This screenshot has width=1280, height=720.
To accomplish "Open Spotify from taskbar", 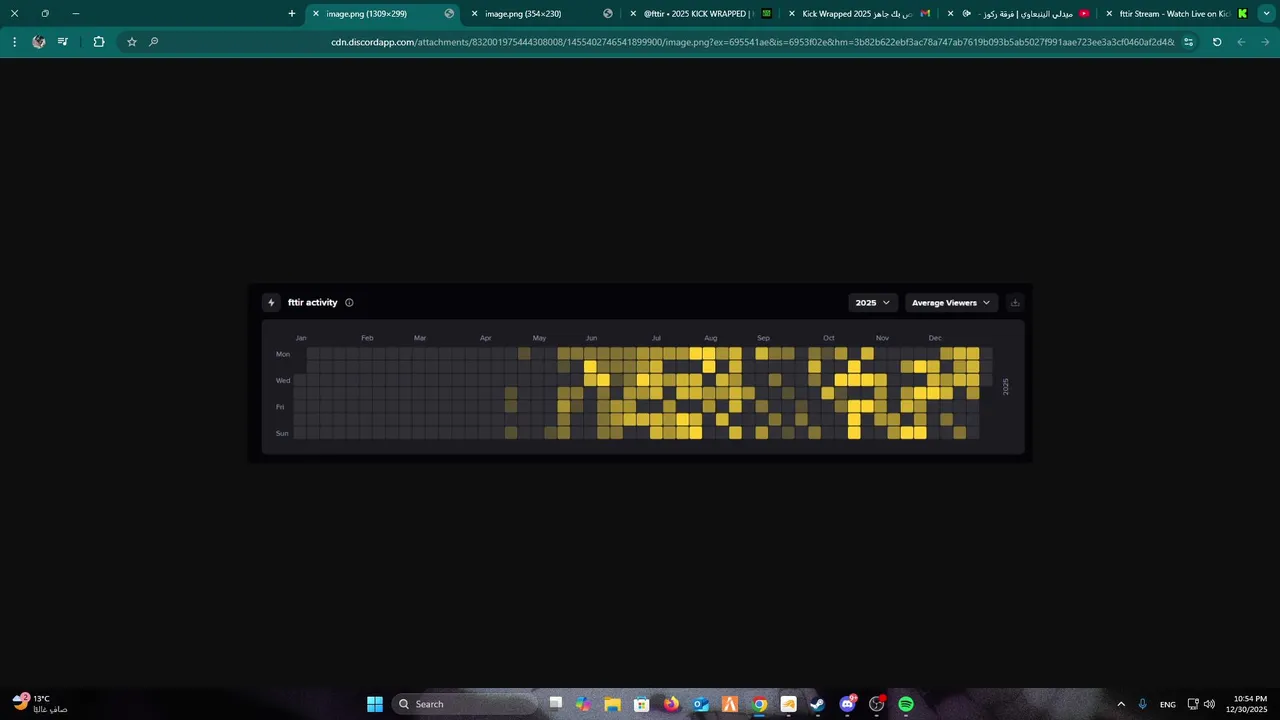I will pyautogui.click(x=906, y=704).
